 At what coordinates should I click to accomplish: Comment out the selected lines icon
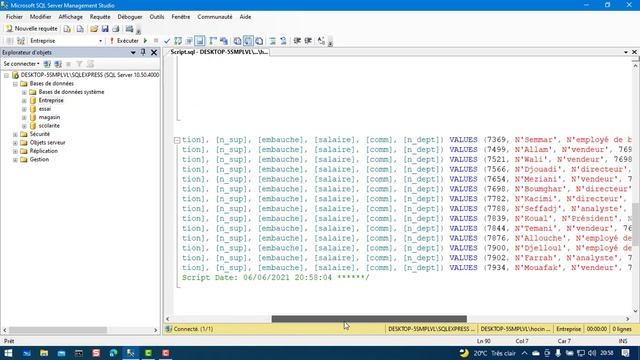tap(273, 41)
